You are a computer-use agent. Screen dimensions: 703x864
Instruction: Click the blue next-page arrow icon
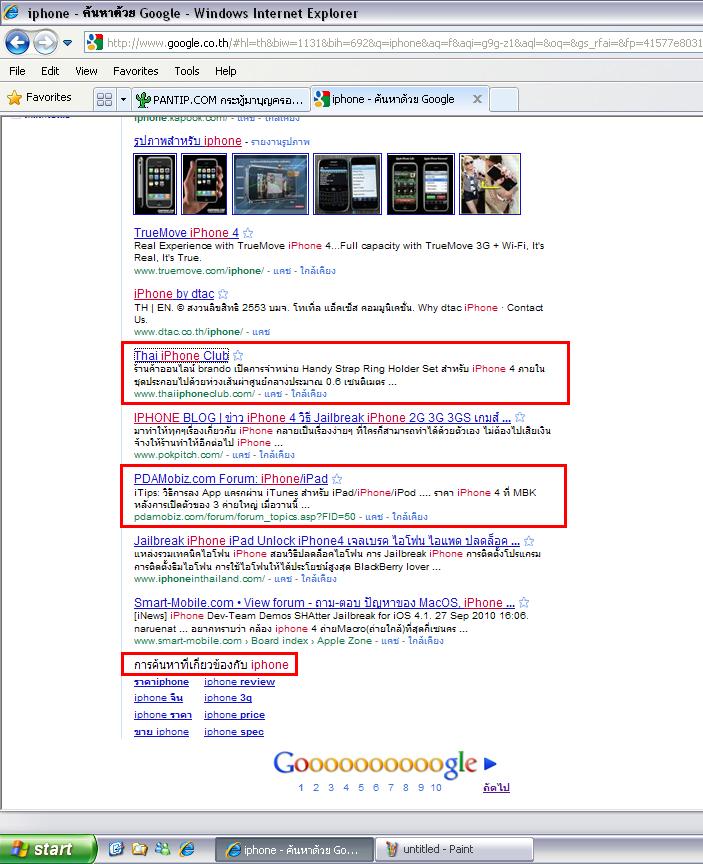click(490, 764)
